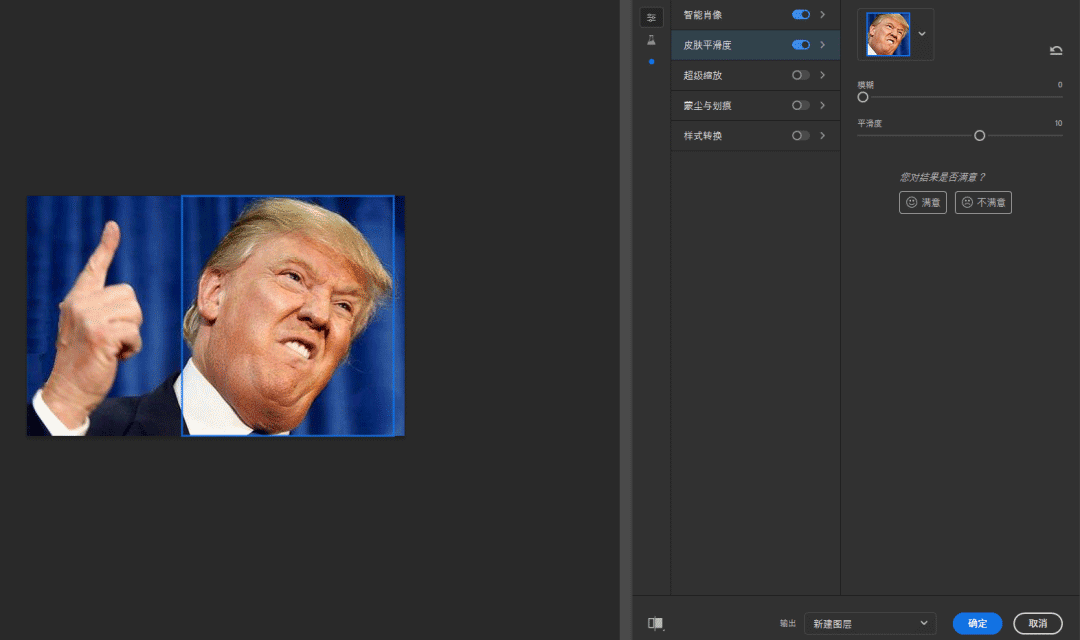Click the 平滑度 smoothness slider handle
The height and width of the screenshot is (640, 1080).
click(x=979, y=135)
